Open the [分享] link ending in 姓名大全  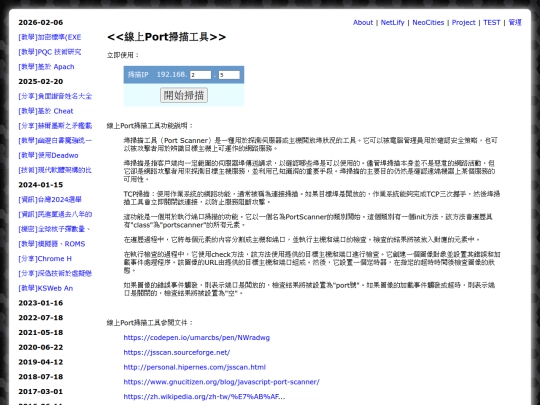pyautogui.click(x=55, y=96)
